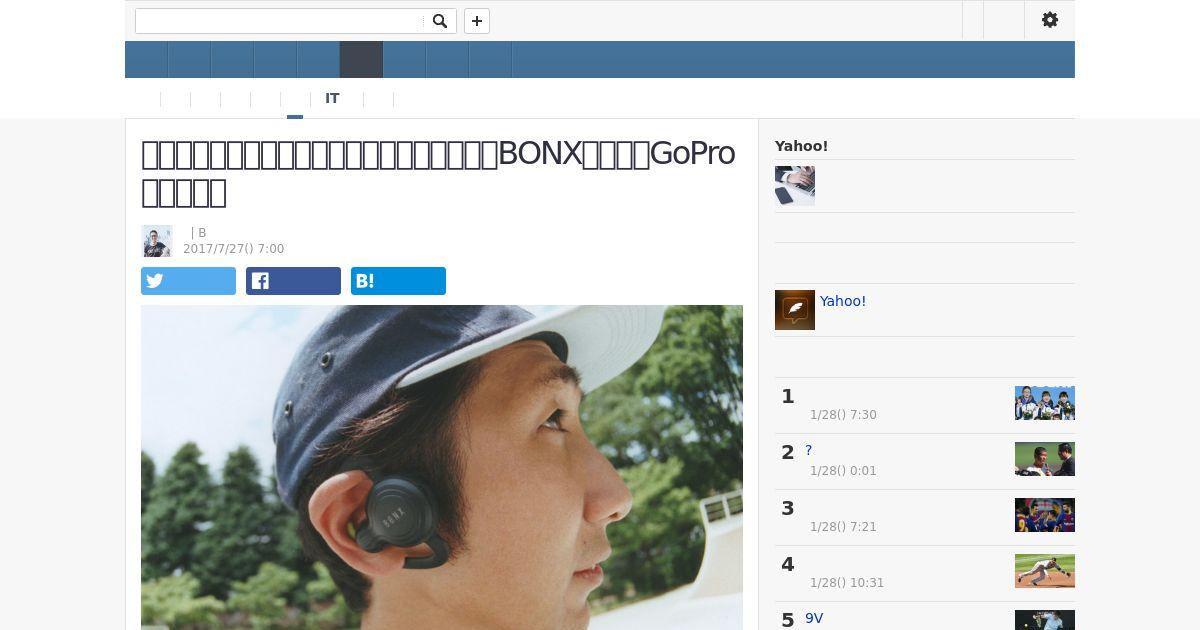Bookmark article with Hatena B! button

tap(398, 281)
